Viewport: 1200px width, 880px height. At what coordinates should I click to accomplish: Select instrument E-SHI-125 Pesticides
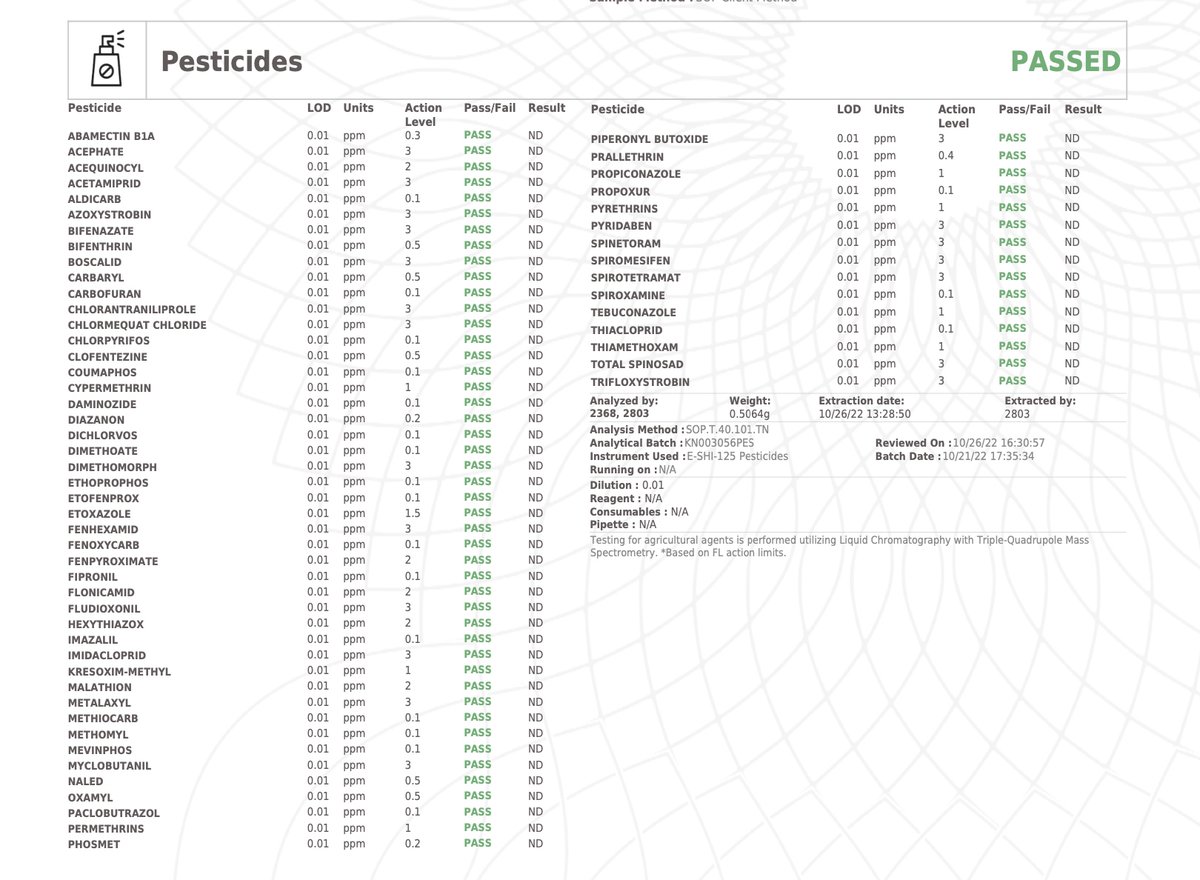[x=736, y=456]
